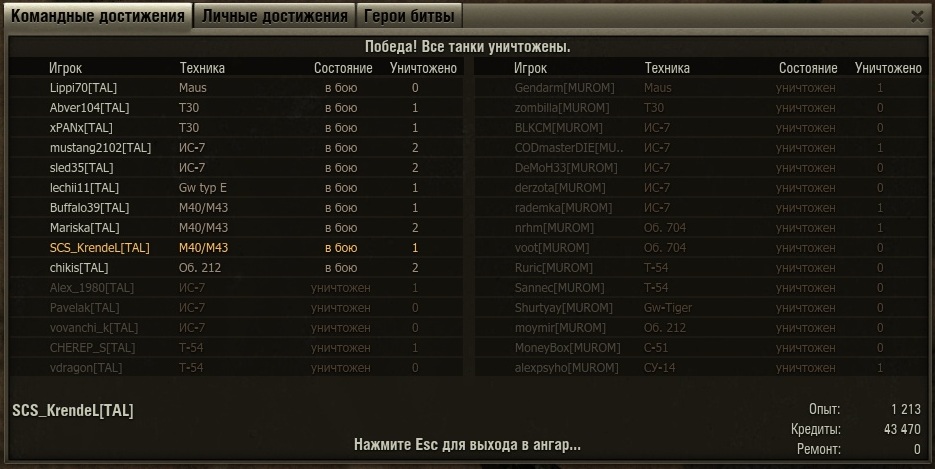Select Shurtyay[MUROM] Gw-Tiger entry
The height and width of the screenshot is (469, 935).
coord(701,308)
